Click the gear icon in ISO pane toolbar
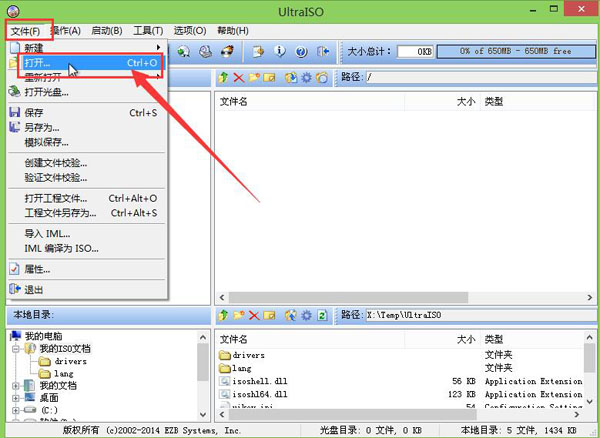Screen dimensions: 600x438 [x=307, y=78]
